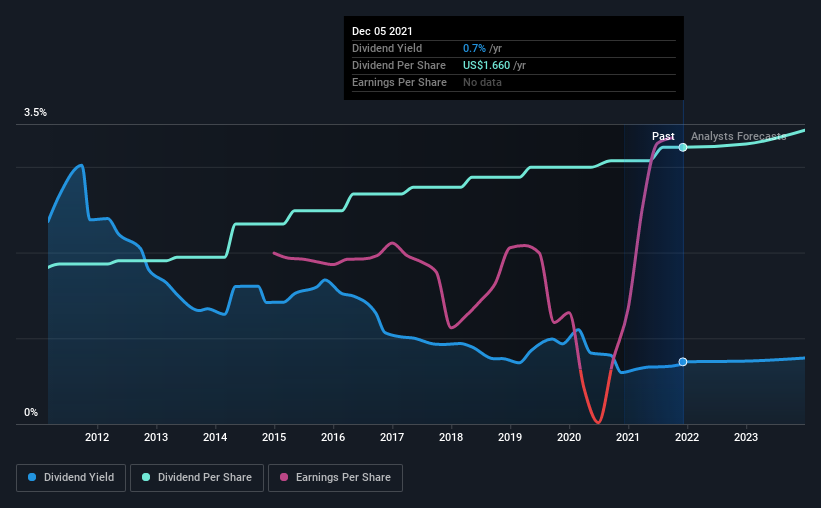Image resolution: width=821 pixels, height=508 pixels.
Task: Click the 0% y-axis label
Action: click(31, 413)
